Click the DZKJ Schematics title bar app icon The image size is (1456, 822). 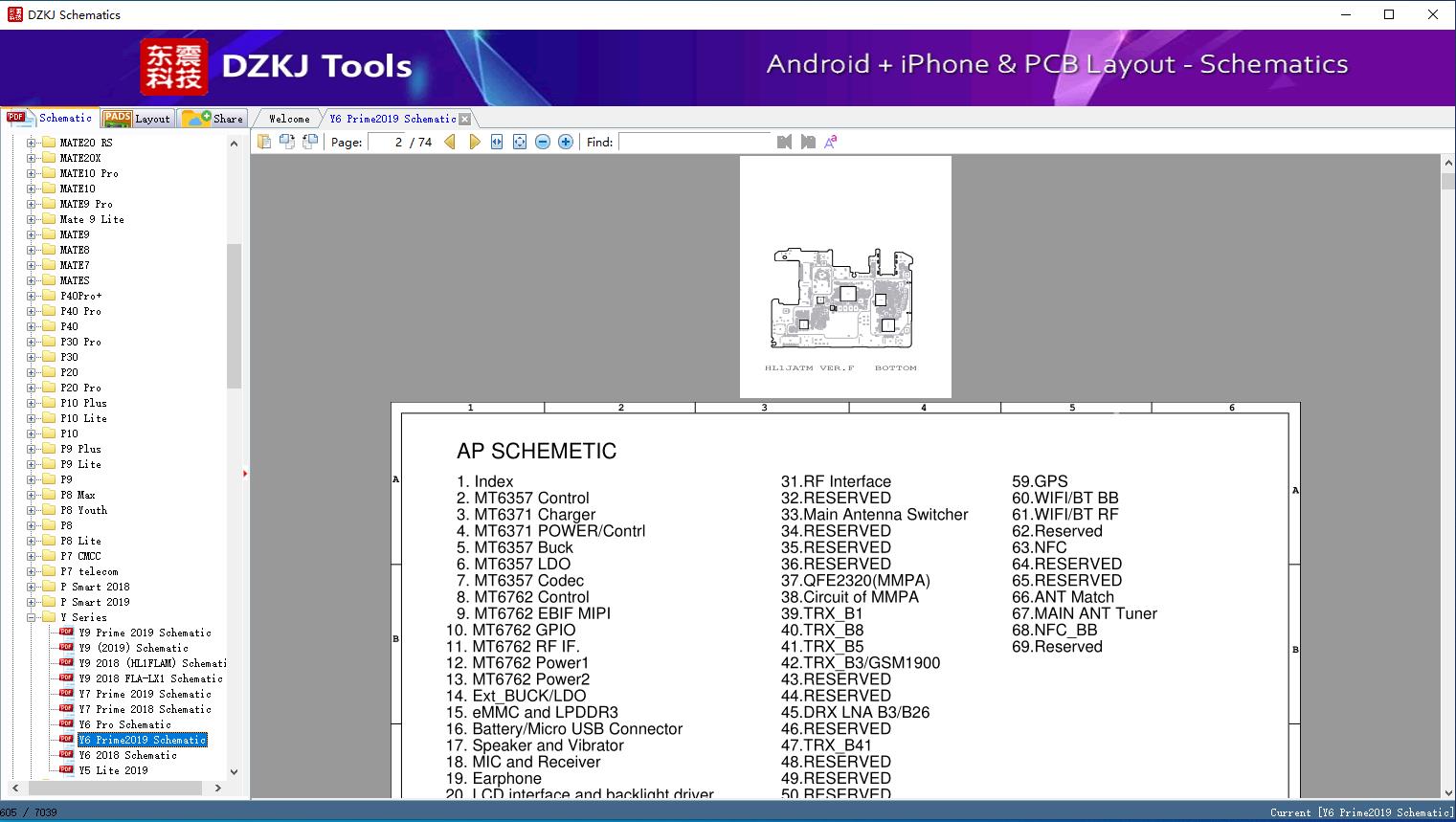point(14,14)
